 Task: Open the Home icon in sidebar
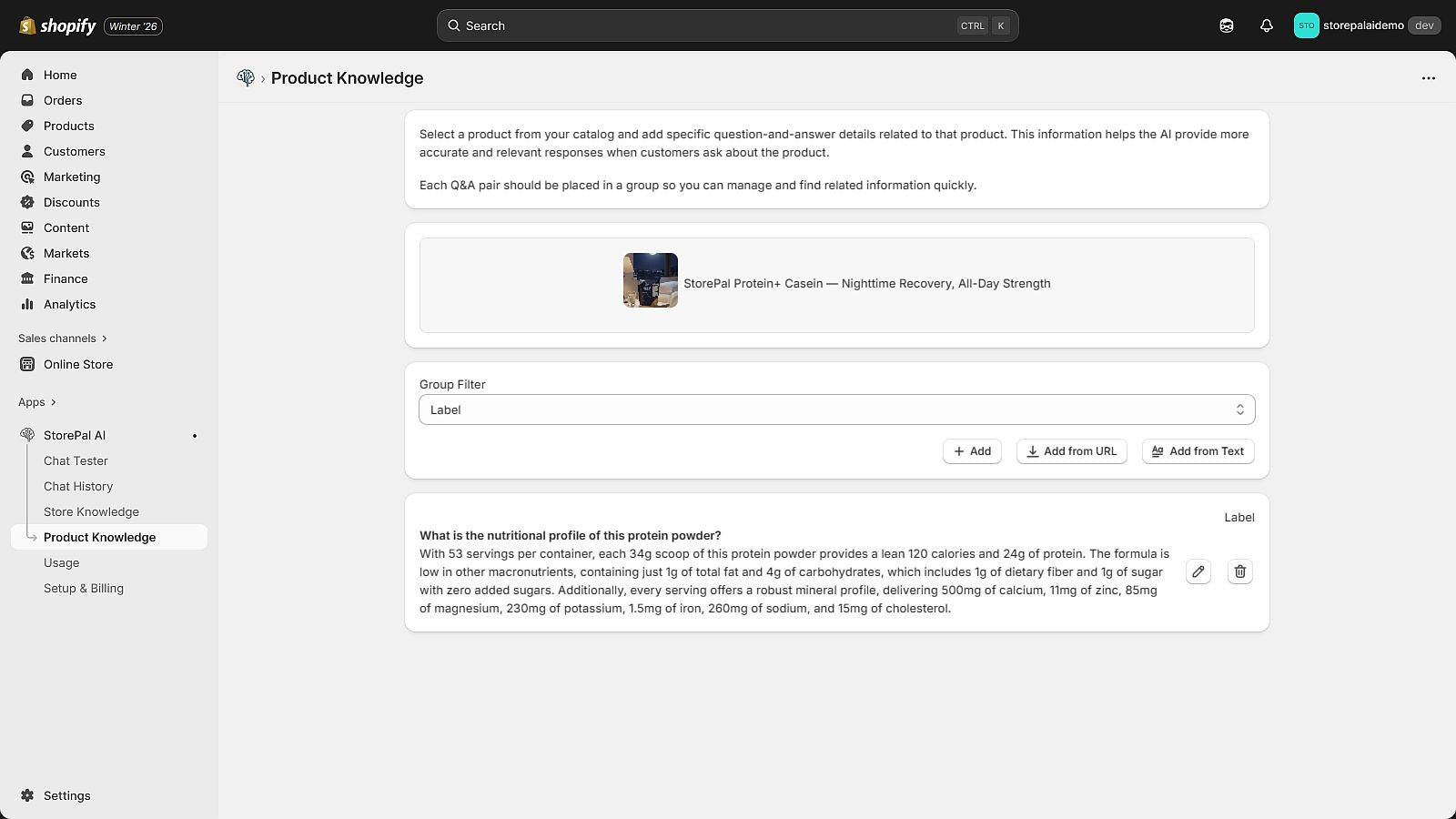point(27,75)
